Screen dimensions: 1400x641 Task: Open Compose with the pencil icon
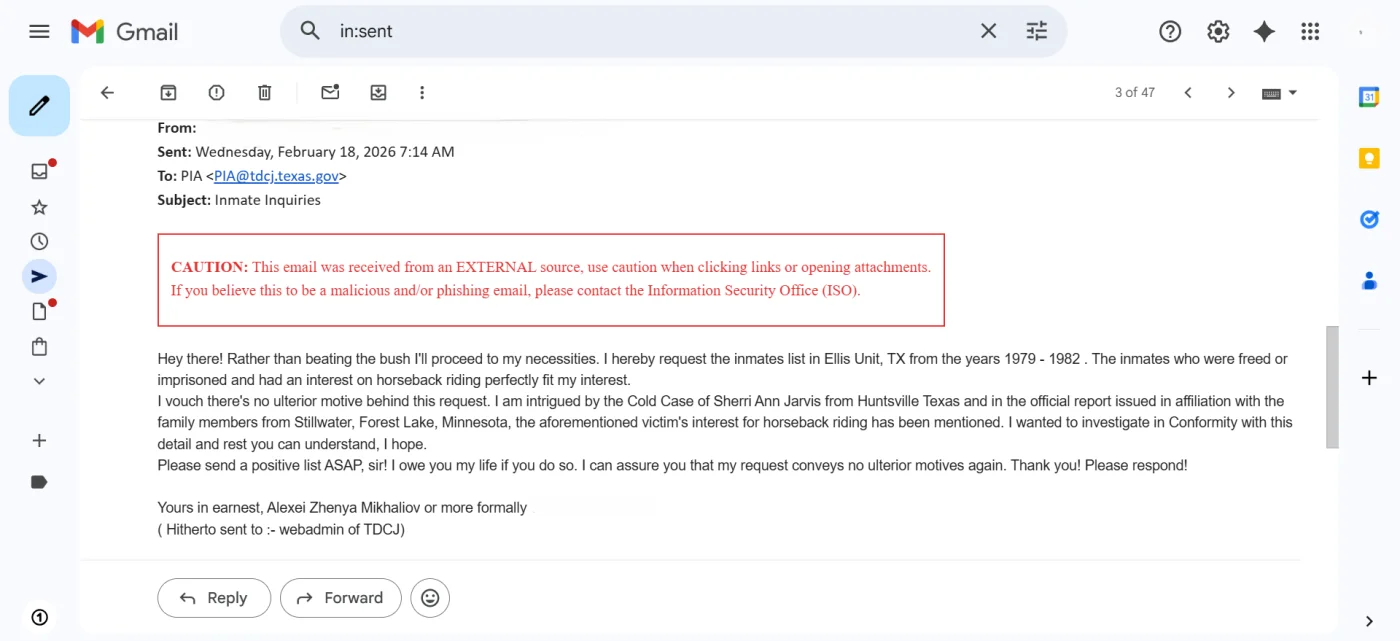[38, 104]
